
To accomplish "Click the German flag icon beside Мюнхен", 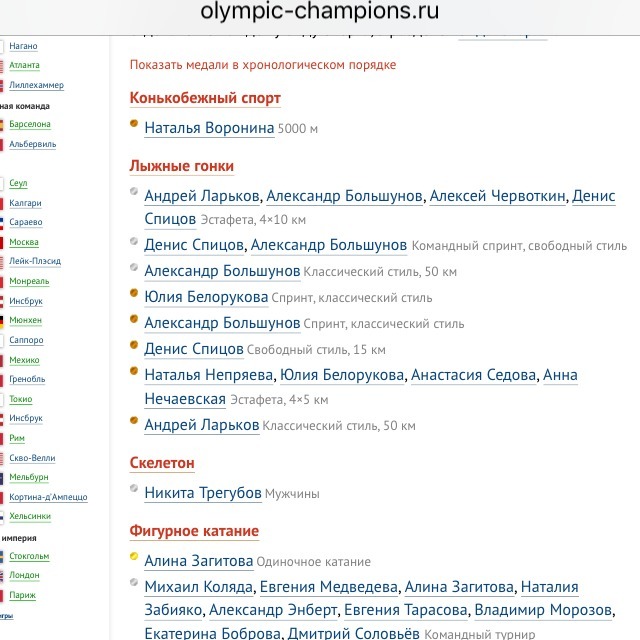I will 2,321.
